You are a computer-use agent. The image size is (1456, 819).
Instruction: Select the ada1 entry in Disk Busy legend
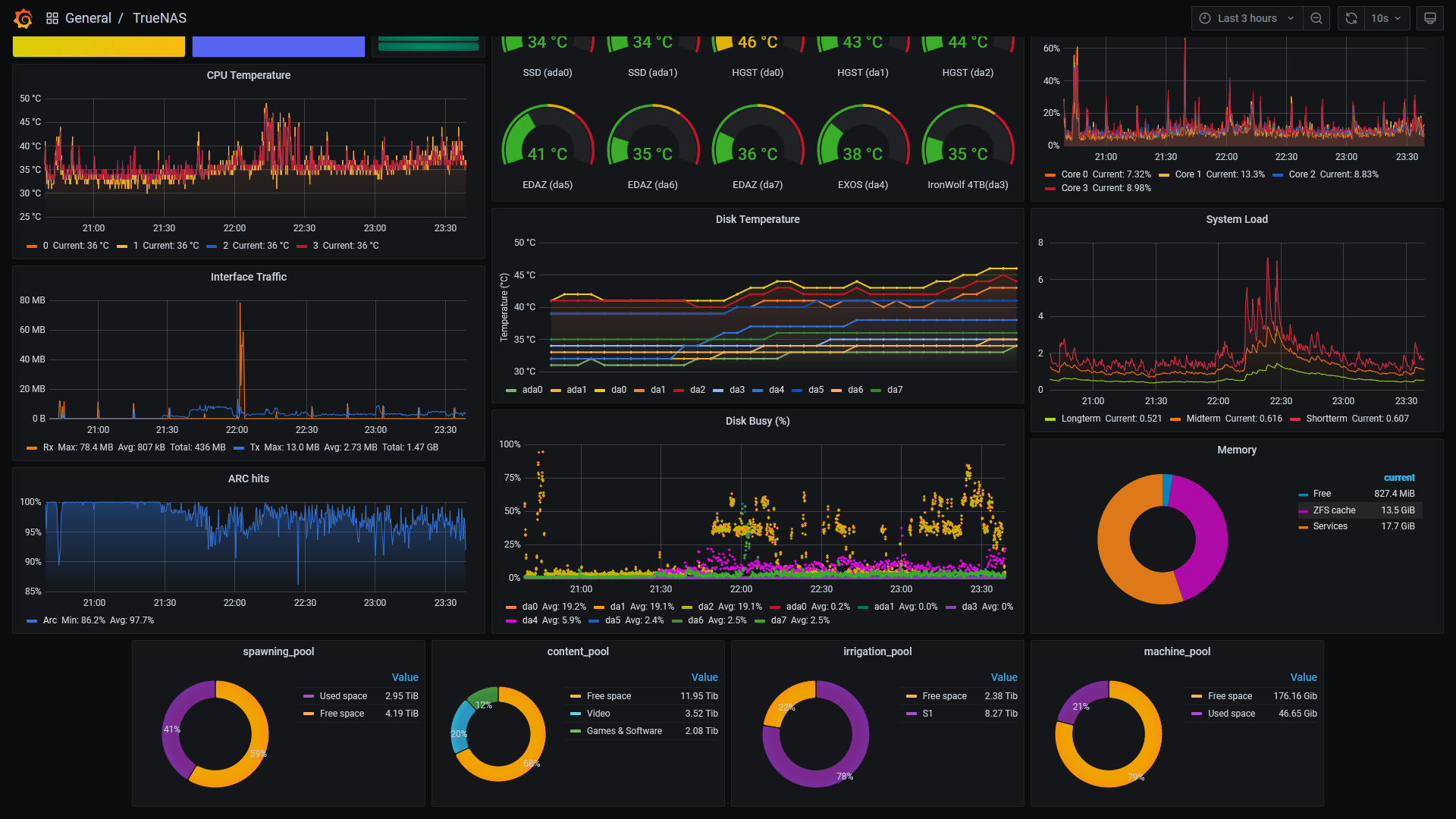884,607
